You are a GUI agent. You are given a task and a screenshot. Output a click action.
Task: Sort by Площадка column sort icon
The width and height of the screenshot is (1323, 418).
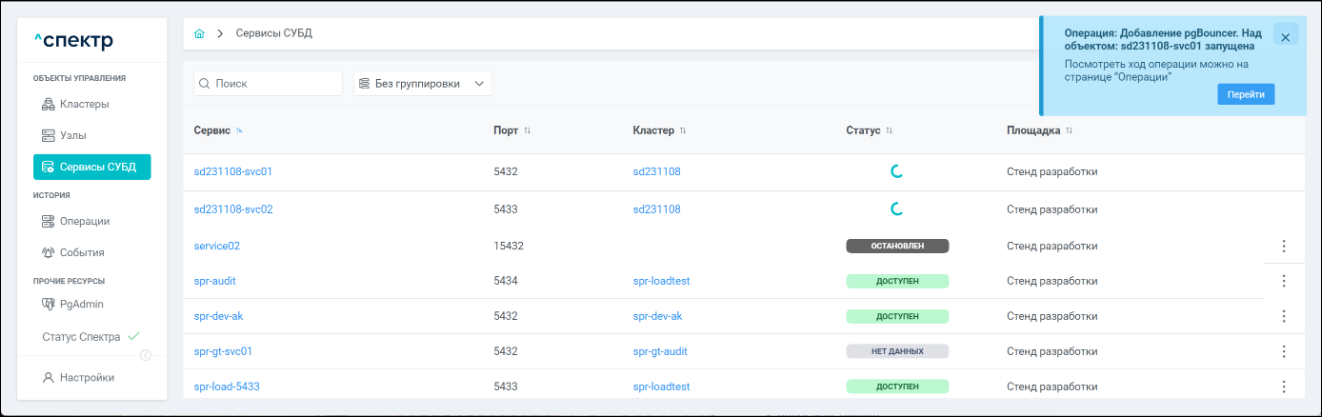(x=1069, y=131)
